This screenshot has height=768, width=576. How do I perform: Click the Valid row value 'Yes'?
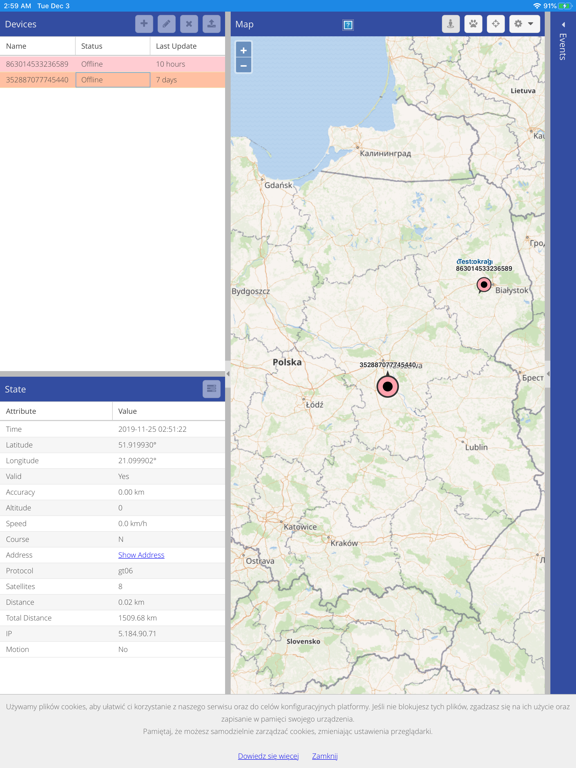(x=123, y=476)
